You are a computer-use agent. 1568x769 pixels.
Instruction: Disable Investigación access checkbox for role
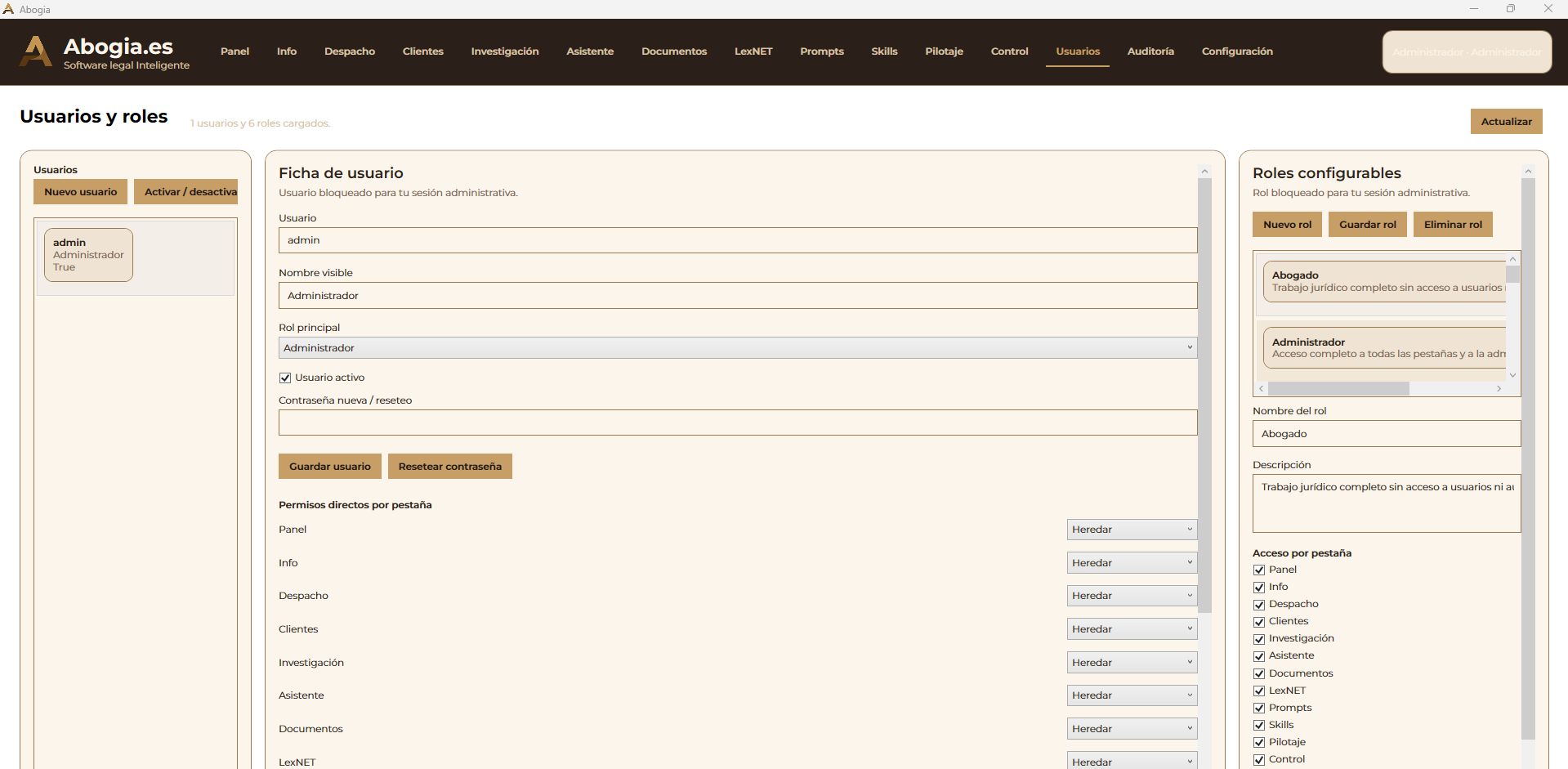(1259, 639)
